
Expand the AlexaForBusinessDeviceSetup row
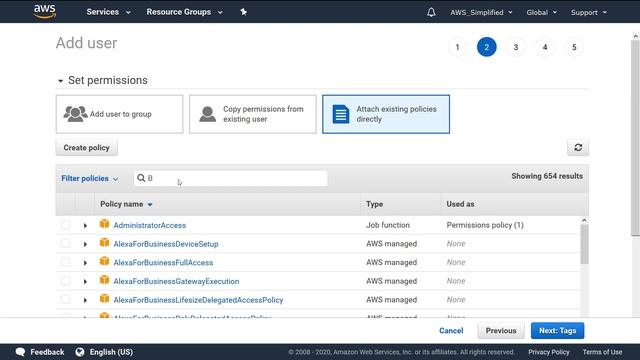click(85, 244)
